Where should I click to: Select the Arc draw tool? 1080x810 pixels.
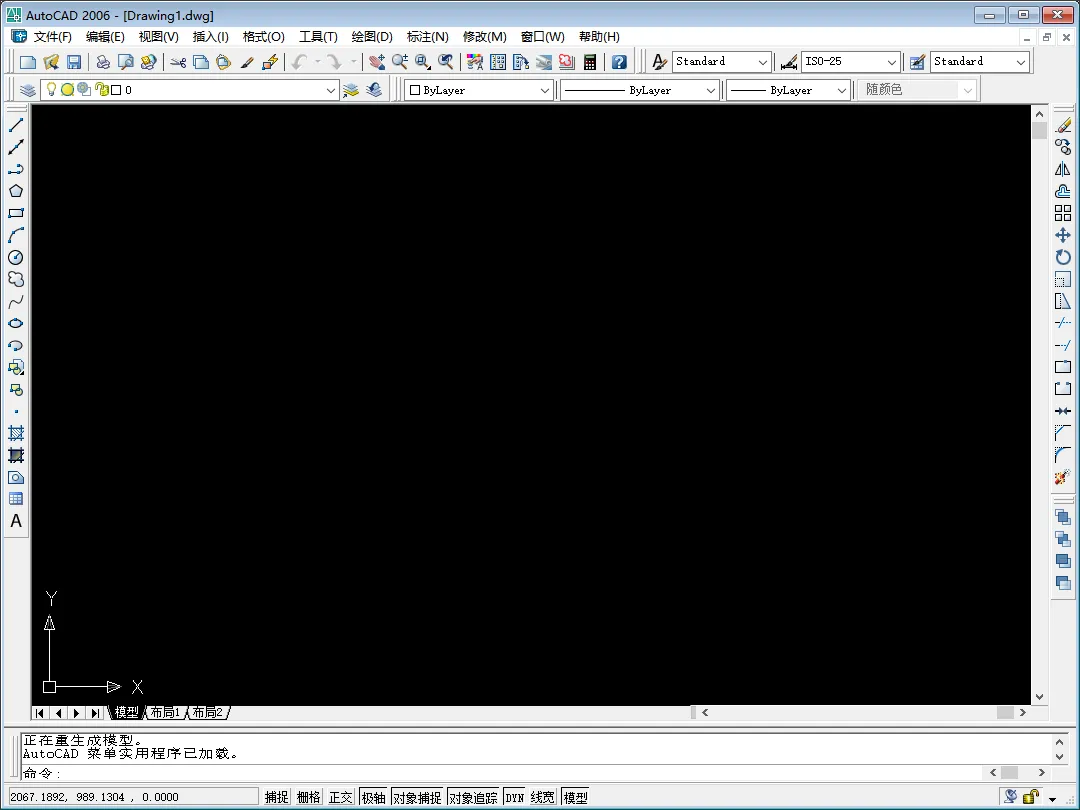(x=16, y=235)
